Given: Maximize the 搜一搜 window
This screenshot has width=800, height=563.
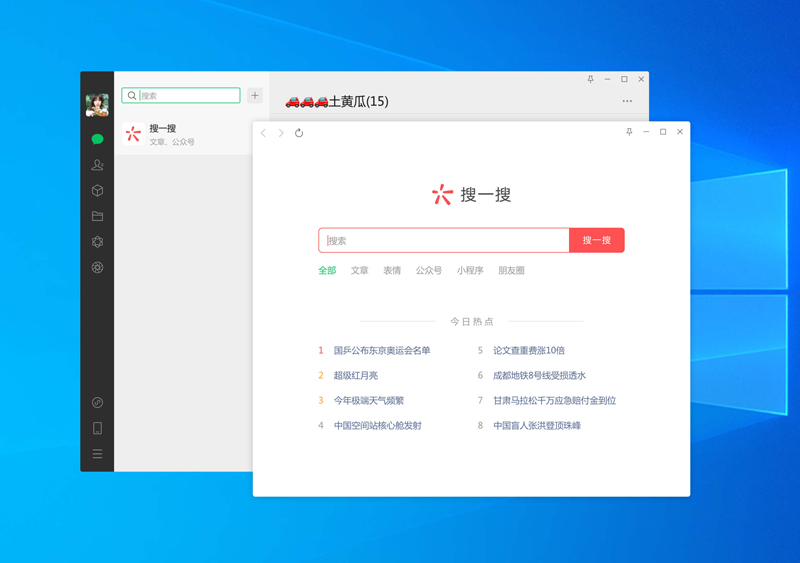Looking at the screenshot, I should tap(663, 132).
